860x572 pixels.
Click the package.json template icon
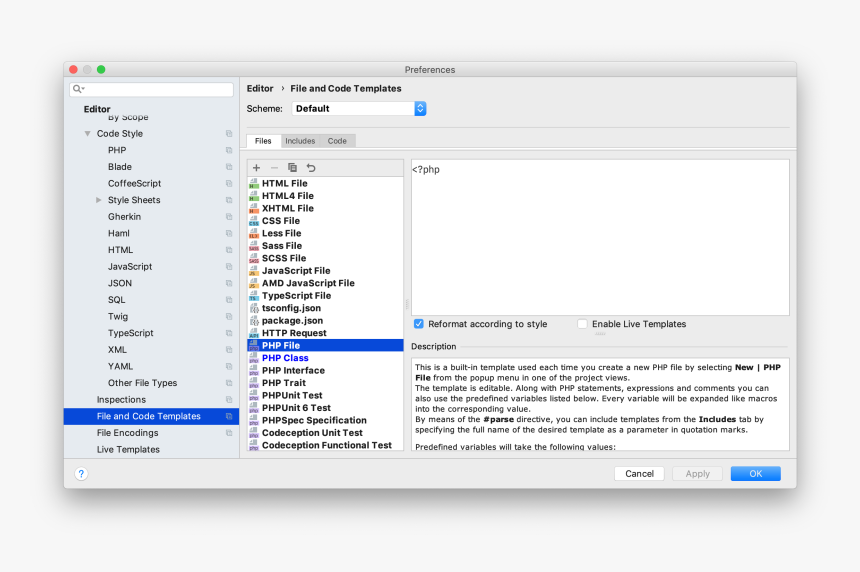(254, 321)
